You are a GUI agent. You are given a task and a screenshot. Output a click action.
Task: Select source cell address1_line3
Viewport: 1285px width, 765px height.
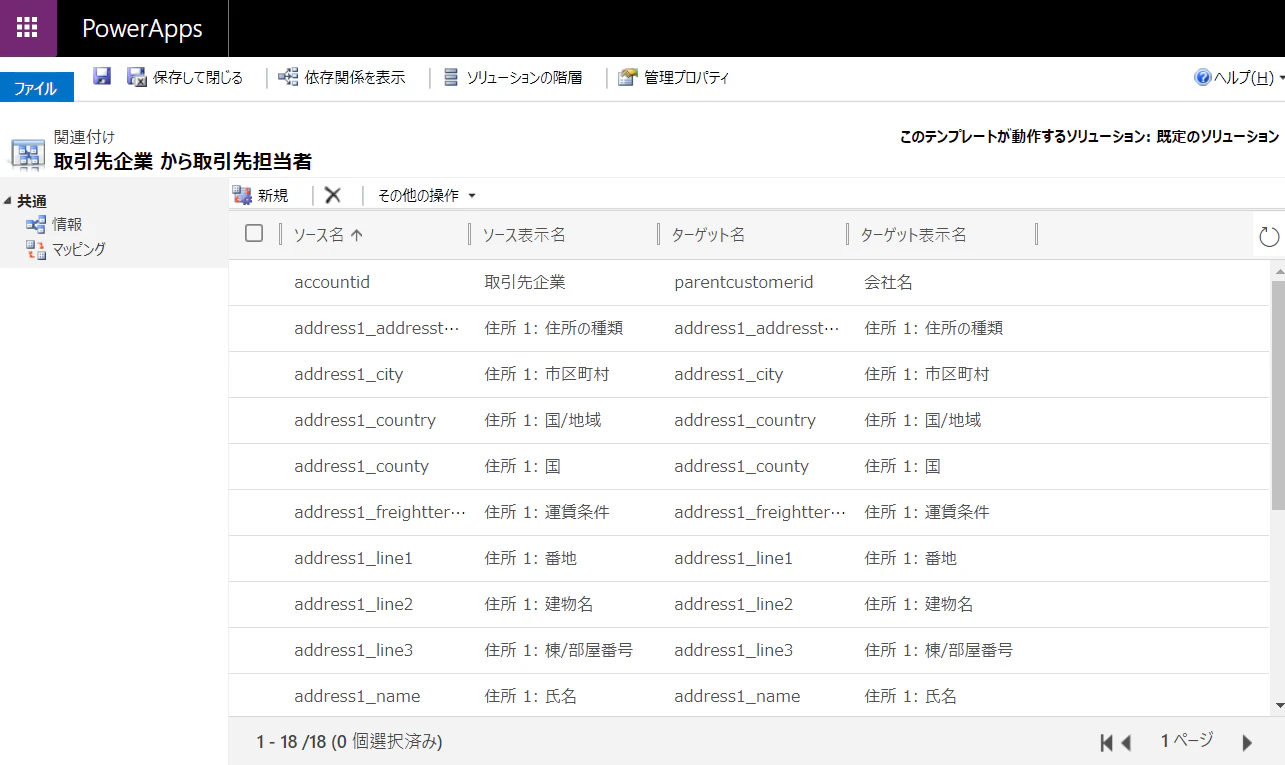tap(353, 650)
